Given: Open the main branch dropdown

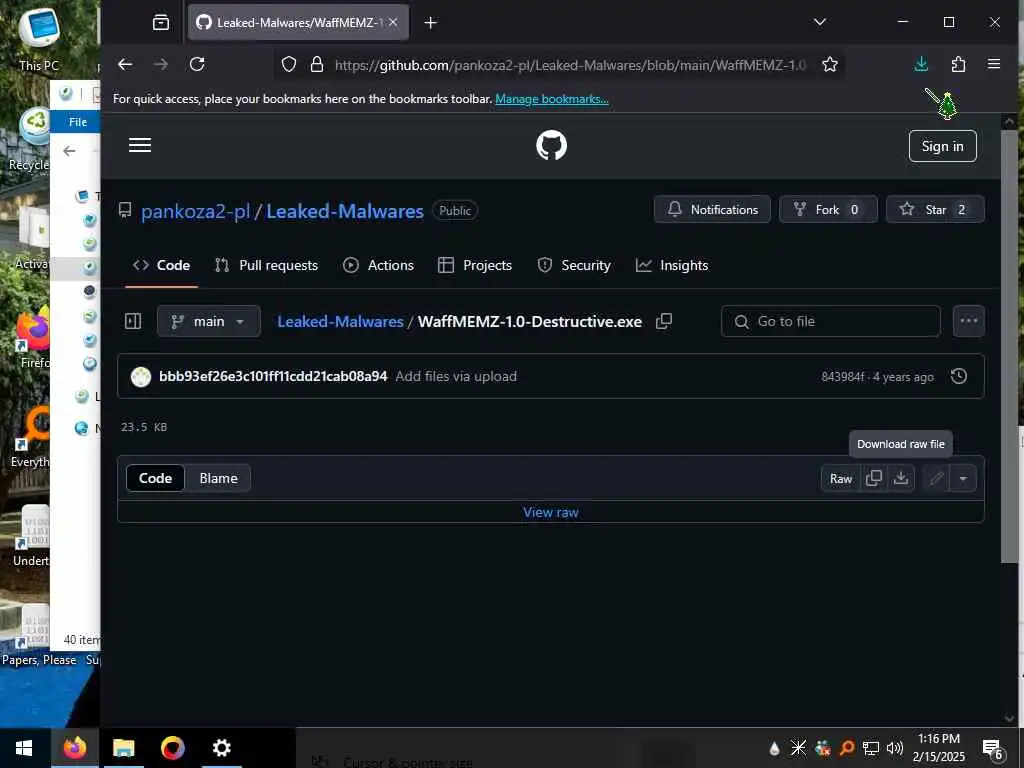Looking at the screenshot, I should [x=209, y=321].
